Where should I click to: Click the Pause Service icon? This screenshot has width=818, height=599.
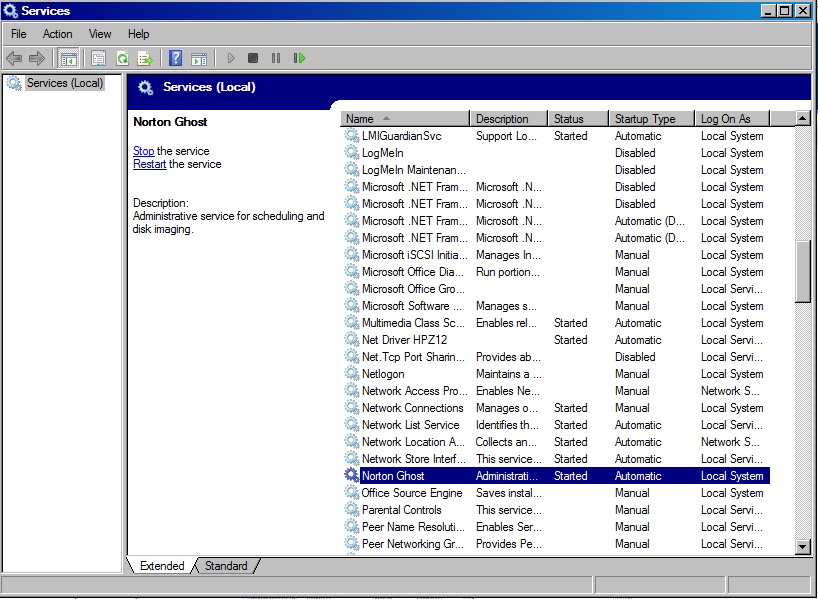(x=276, y=58)
